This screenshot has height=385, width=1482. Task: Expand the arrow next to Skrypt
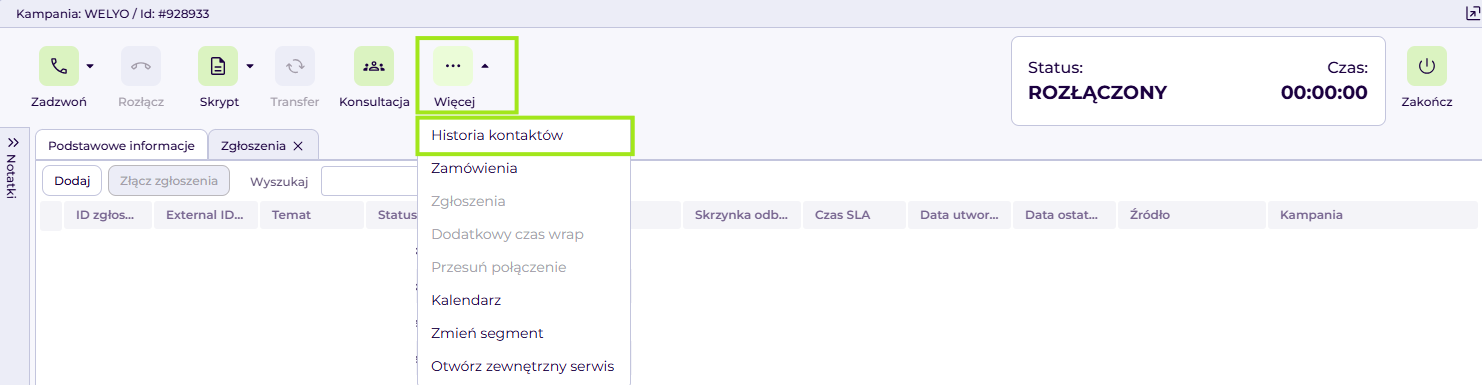[250, 66]
